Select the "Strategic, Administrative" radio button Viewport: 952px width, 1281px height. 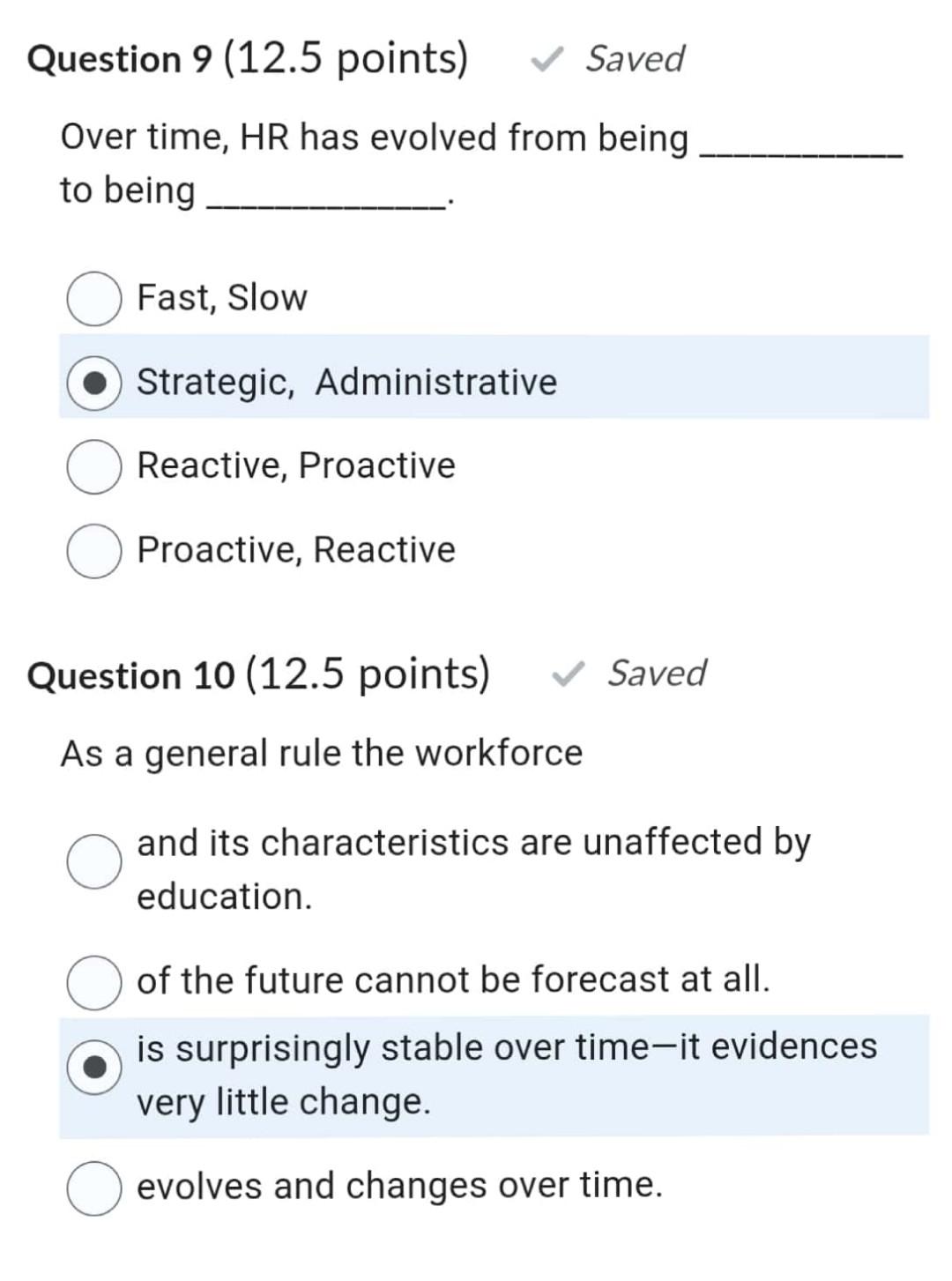(x=93, y=383)
